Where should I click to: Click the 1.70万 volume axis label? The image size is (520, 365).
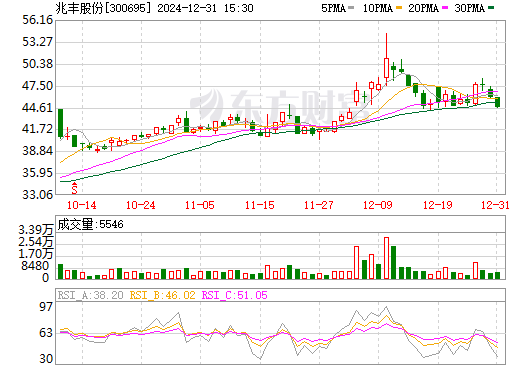[x=36, y=254]
